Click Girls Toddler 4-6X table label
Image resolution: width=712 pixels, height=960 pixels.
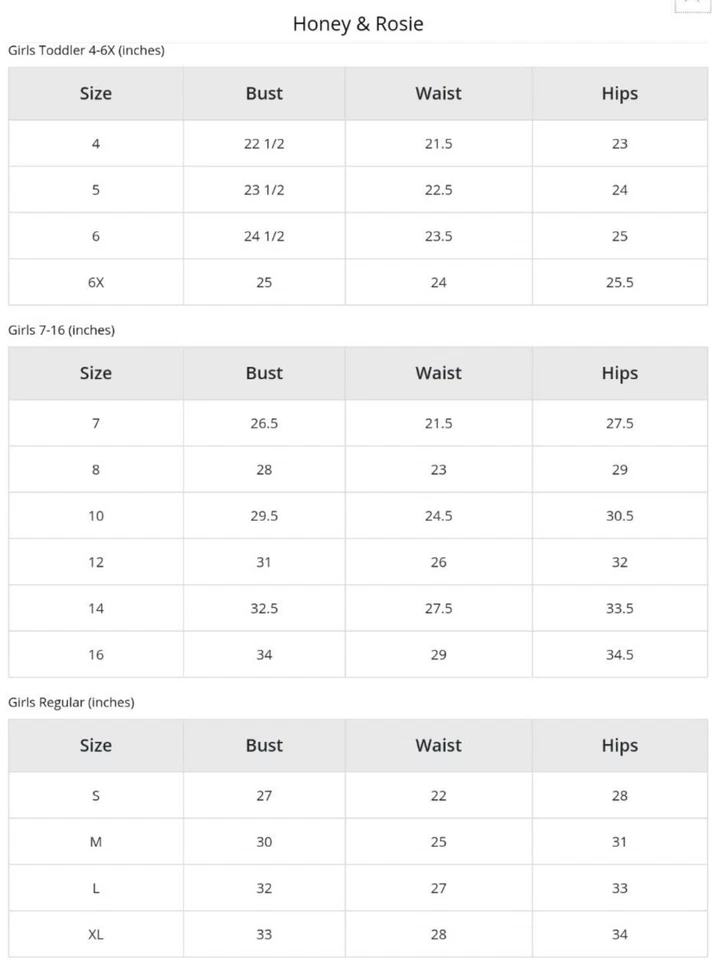coord(86,50)
